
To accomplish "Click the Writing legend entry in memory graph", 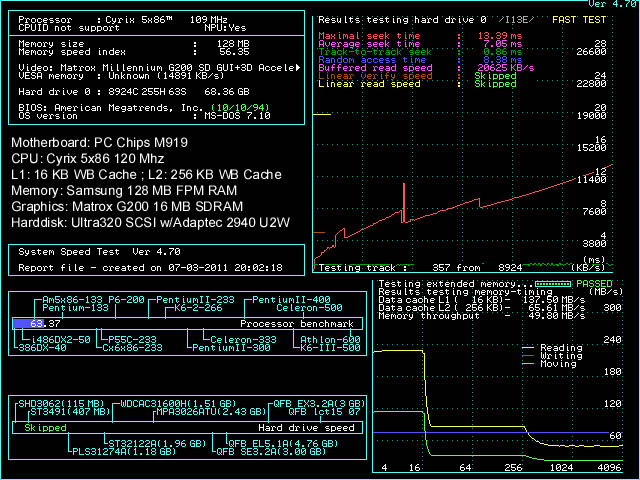I will pos(552,356).
